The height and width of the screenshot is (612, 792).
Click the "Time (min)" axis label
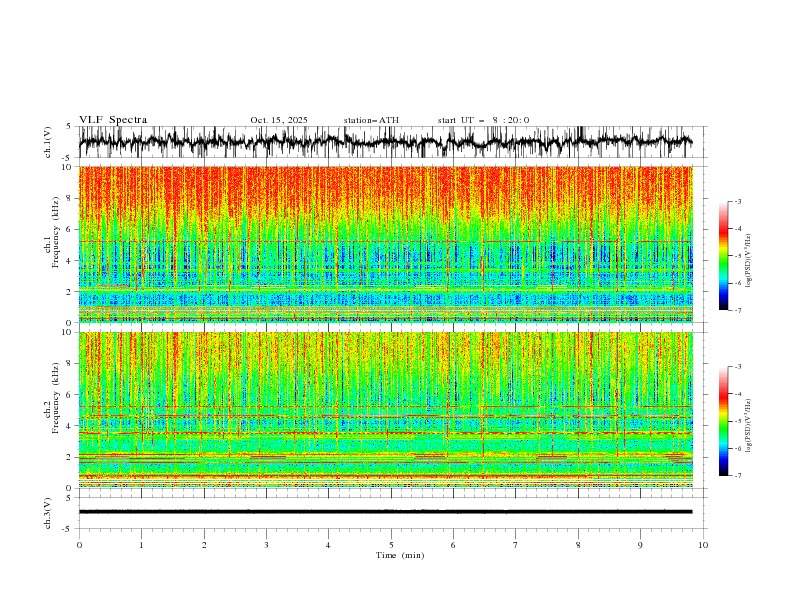(x=400, y=555)
